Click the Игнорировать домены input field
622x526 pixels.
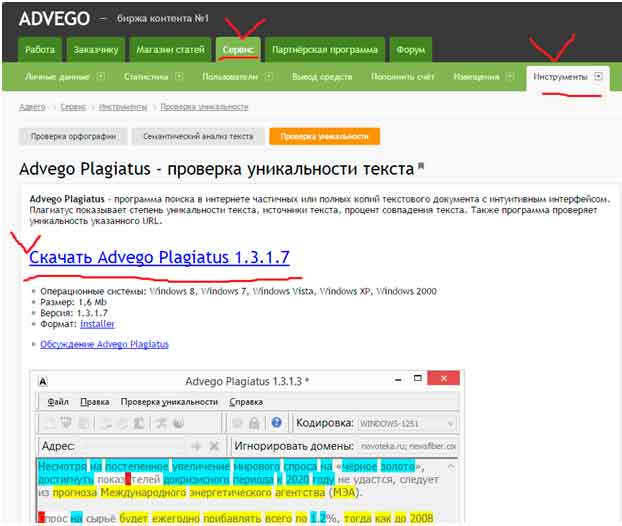click(407, 446)
